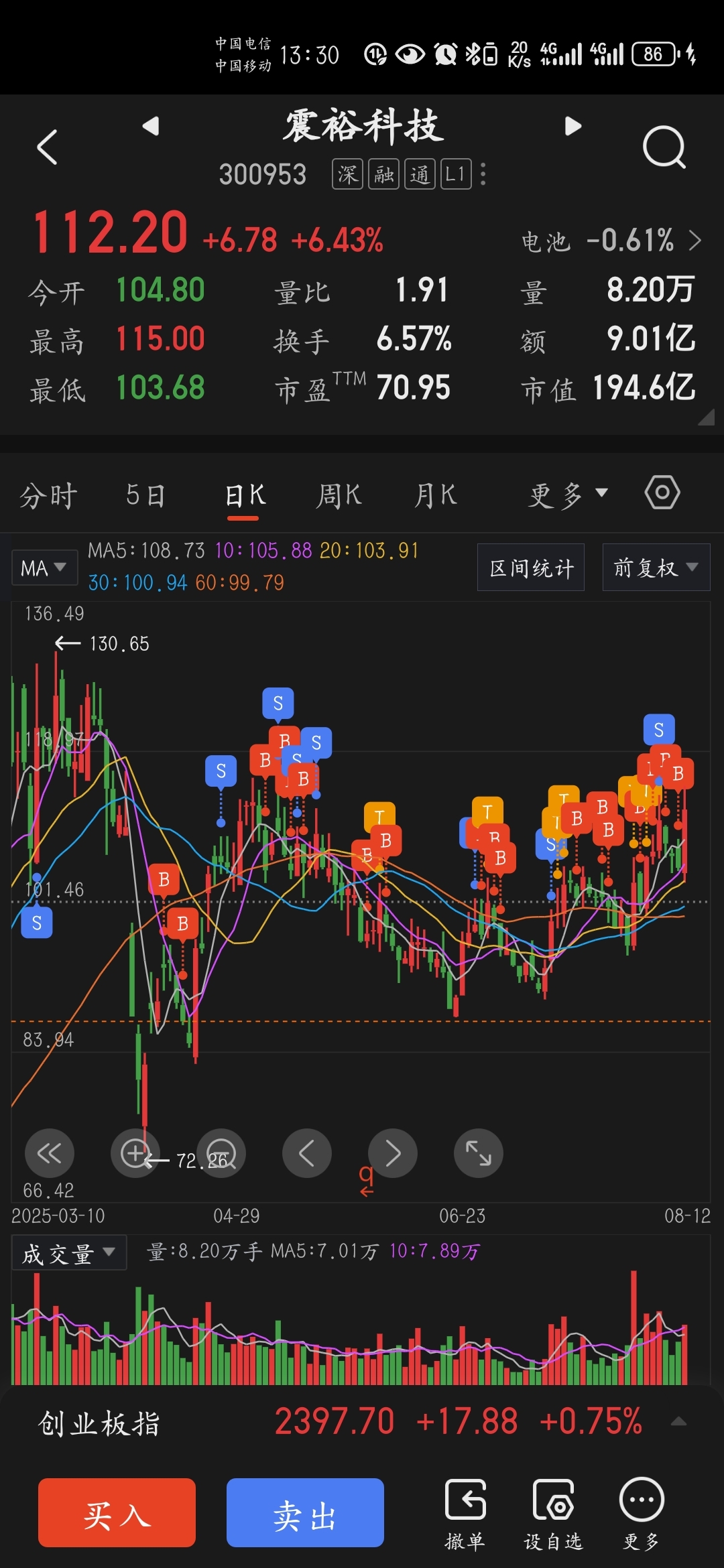Move chart left with the round arrow button

coord(307,1153)
